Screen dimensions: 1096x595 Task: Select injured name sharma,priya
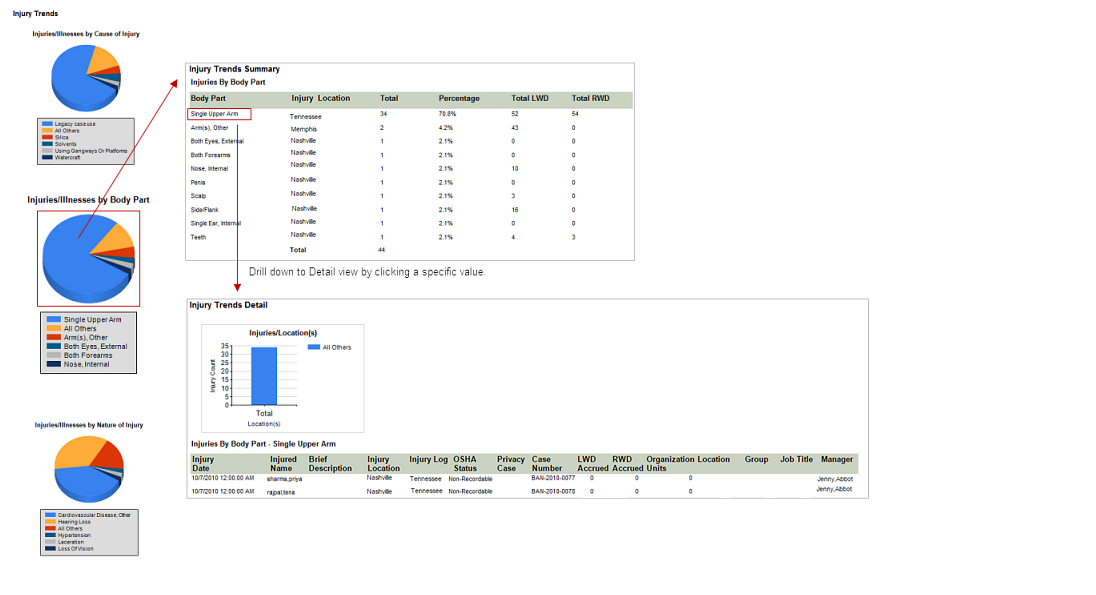pyautogui.click(x=284, y=479)
